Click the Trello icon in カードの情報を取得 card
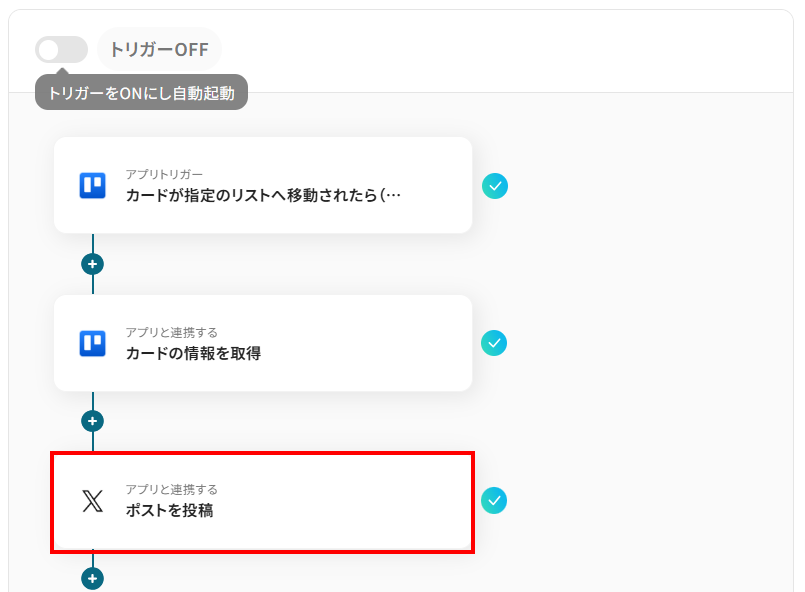805x592 pixels. (x=92, y=343)
